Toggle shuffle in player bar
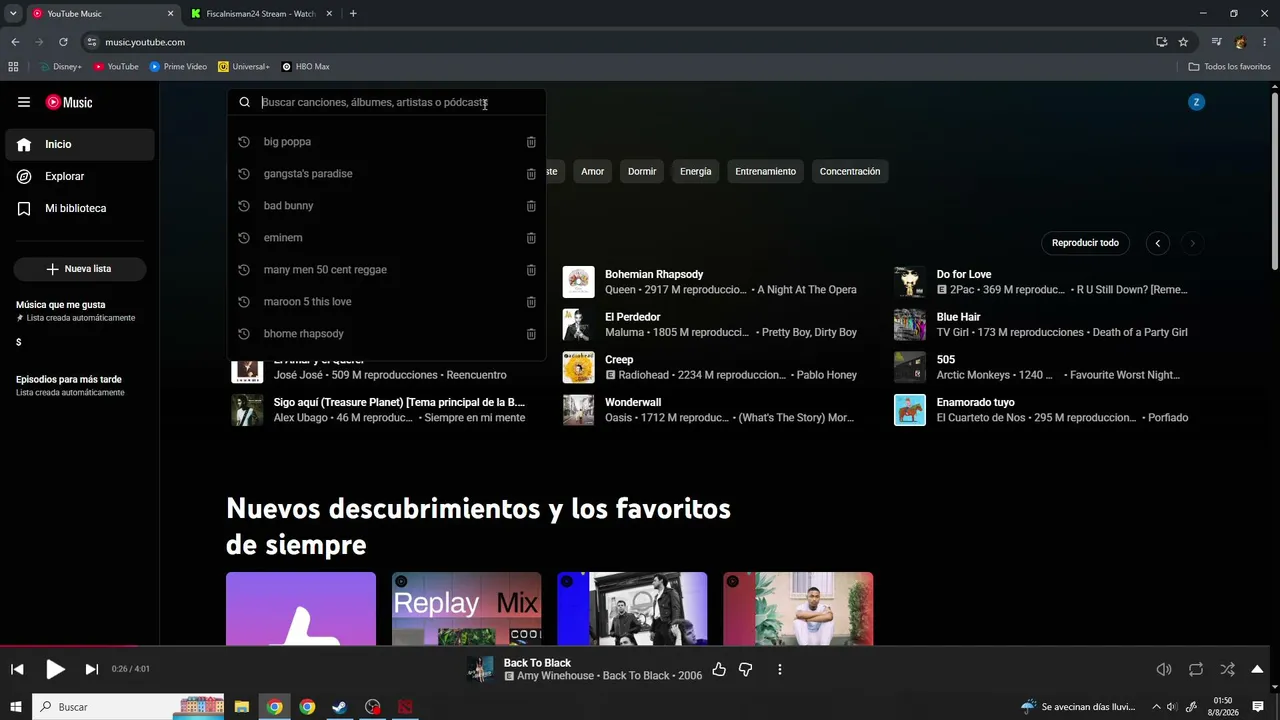Image resolution: width=1280 pixels, height=720 pixels. (x=1227, y=669)
